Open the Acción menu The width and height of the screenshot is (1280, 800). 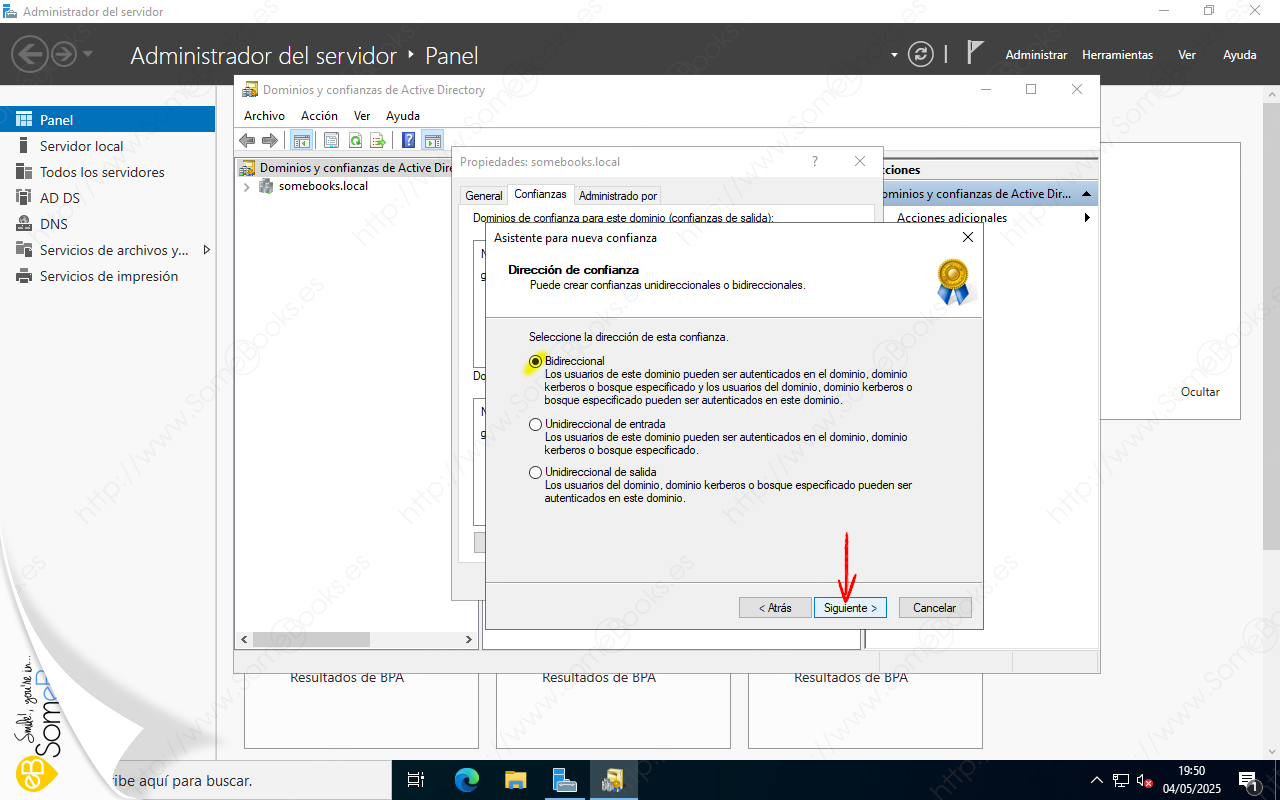319,116
